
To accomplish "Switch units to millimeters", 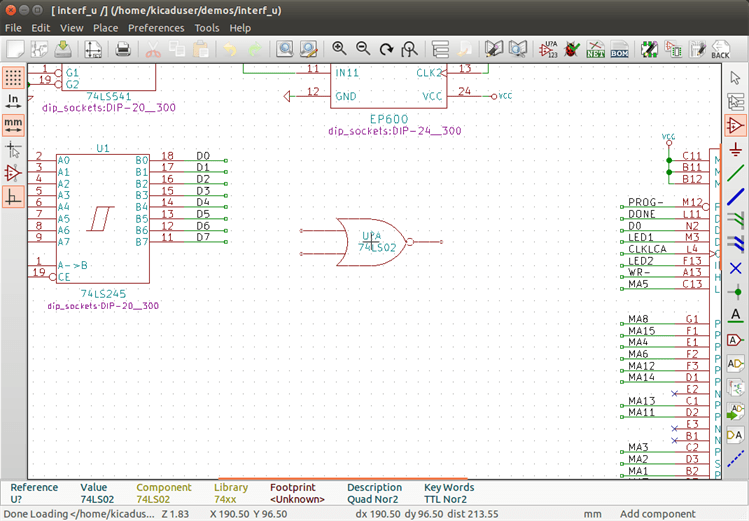I will [x=13, y=124].
